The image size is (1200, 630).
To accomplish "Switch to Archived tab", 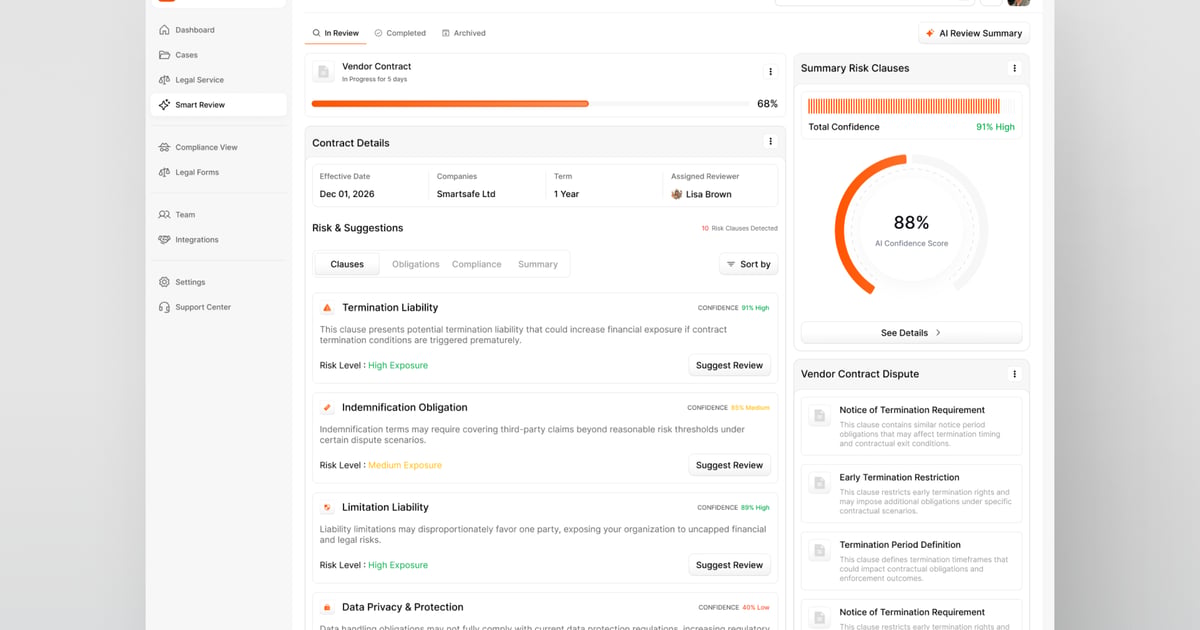I will 464,33.
